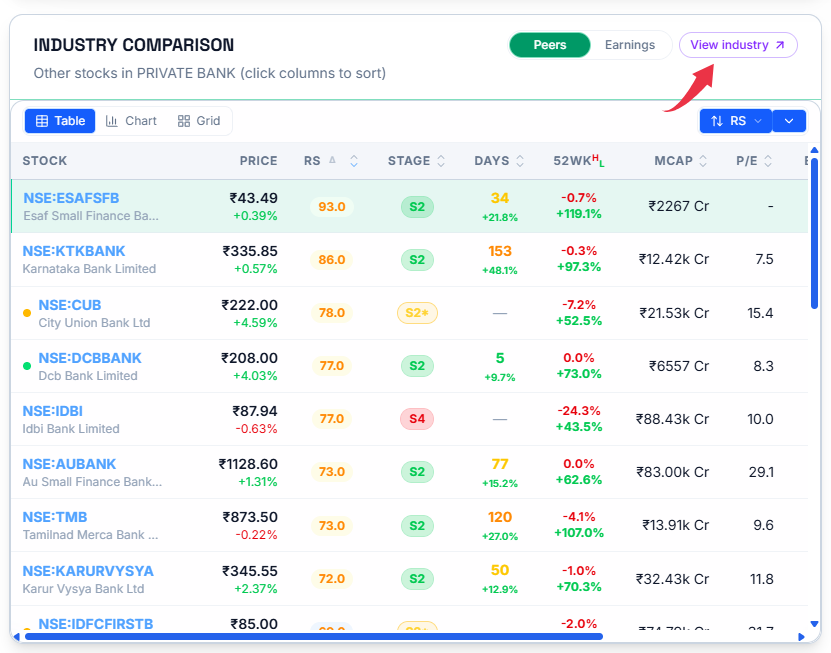Click the vertical scrollbar thumb
Viewport: 831px width, 653px height.
[814, 233]
